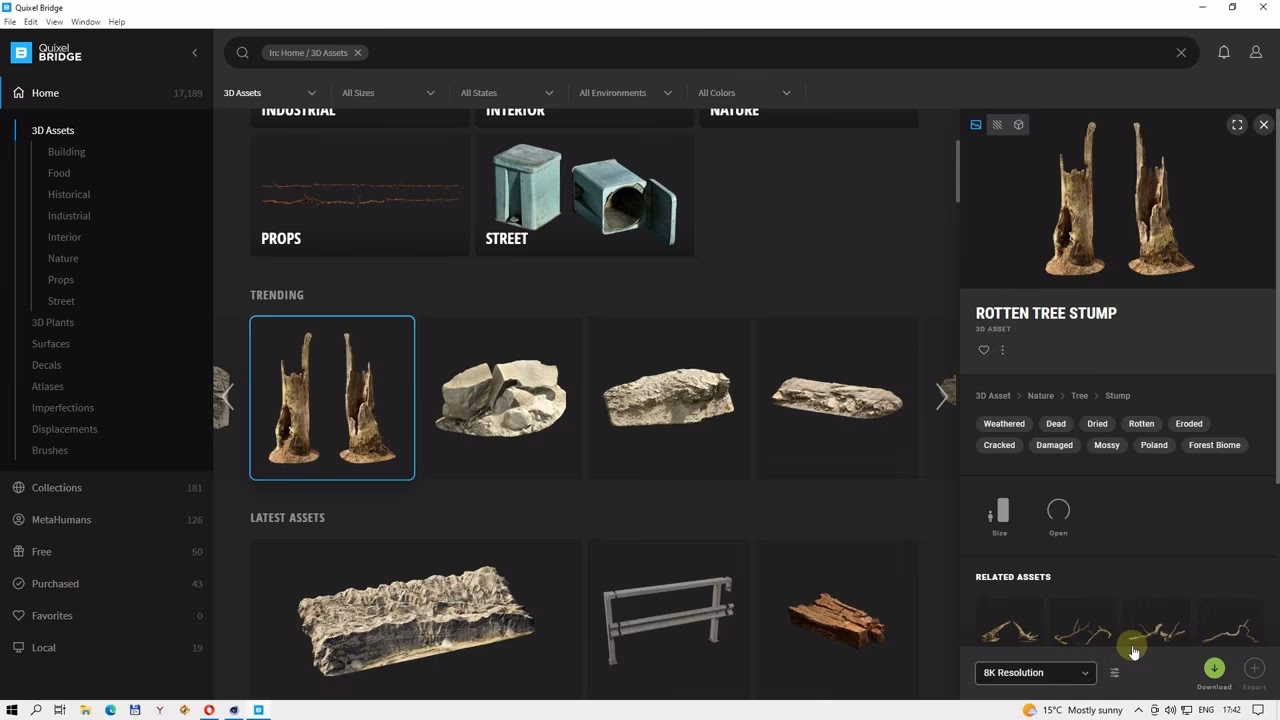Select 3D Plants in sidebar
1280x720 pixels.
click(x=53, y=323)
